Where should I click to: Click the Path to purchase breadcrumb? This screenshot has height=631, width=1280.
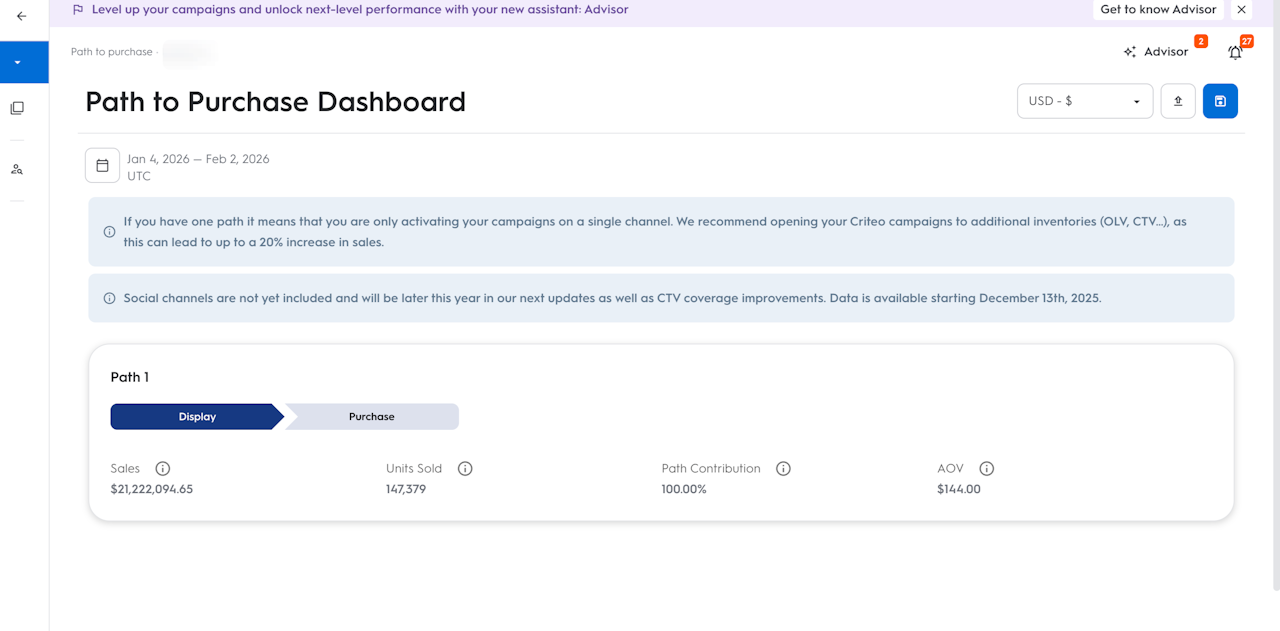tap(112, 52)
